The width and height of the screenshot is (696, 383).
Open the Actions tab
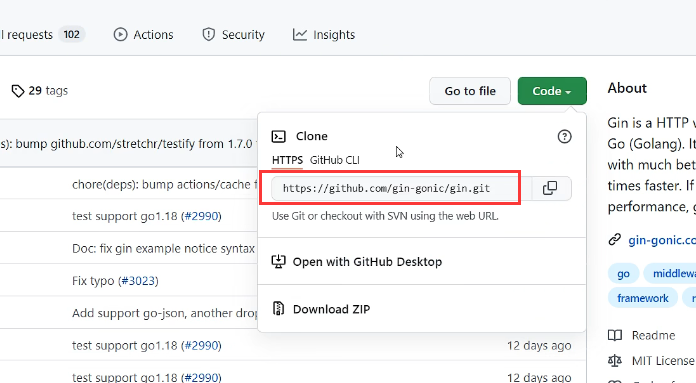[143, 35]
